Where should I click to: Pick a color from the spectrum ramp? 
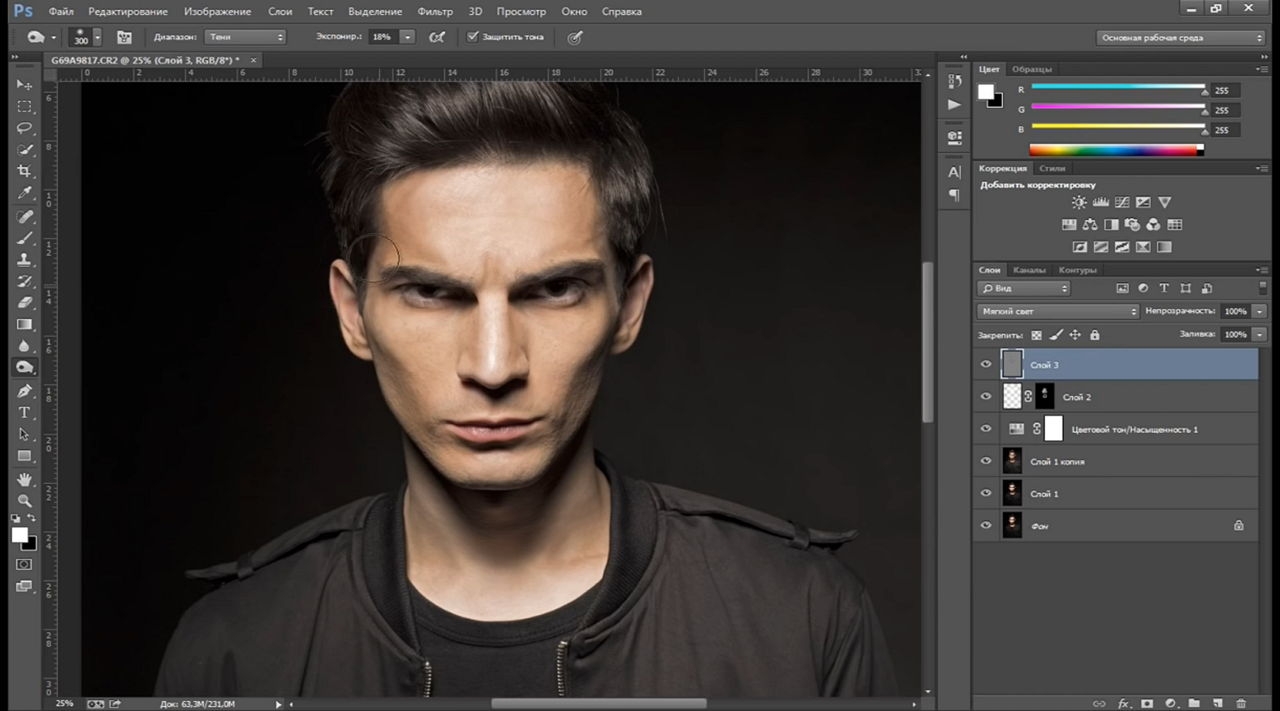point(1116,150)
